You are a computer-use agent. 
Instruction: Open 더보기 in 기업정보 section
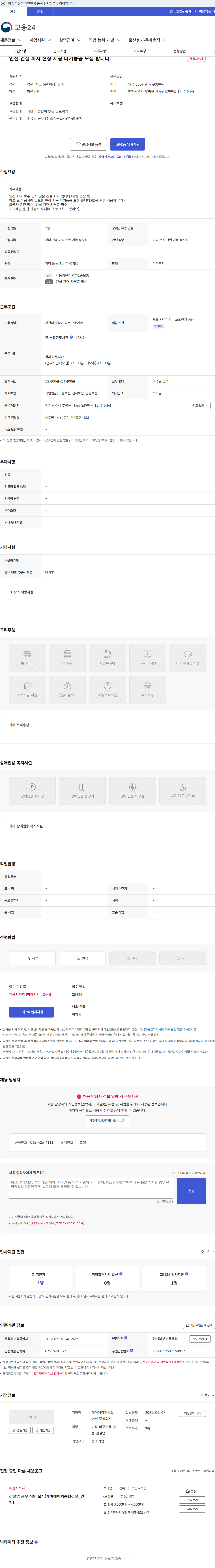[208, 1395]
